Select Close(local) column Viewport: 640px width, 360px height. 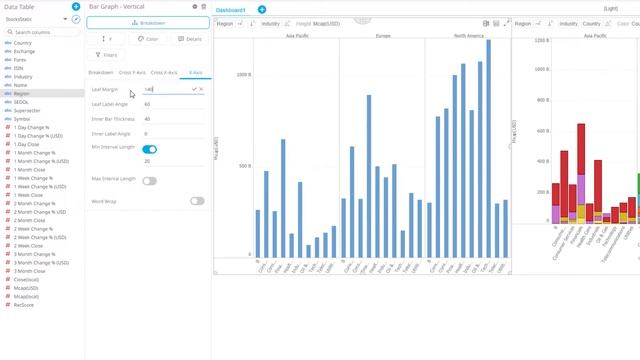click(x=26, y=280)
